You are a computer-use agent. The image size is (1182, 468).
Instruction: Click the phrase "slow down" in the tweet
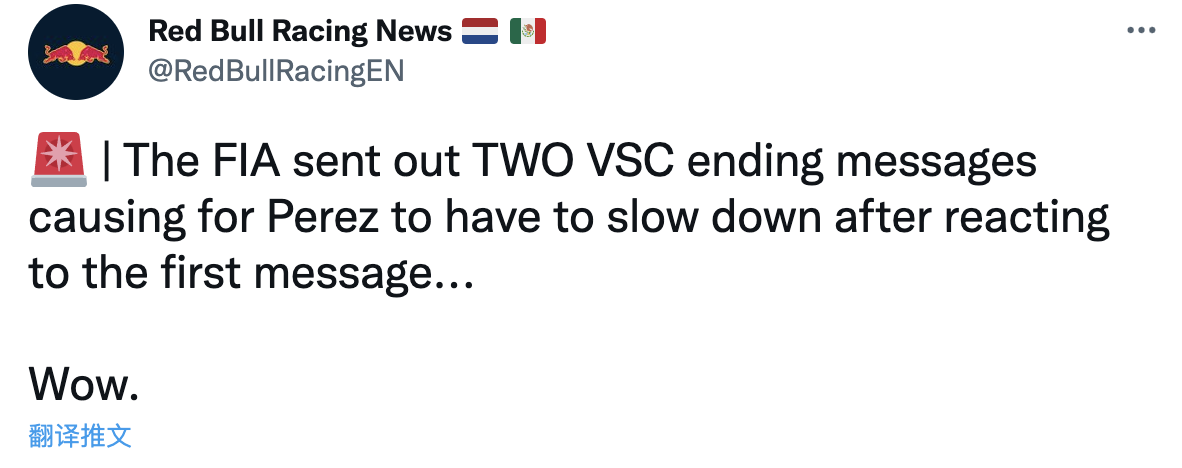(712, 218)
